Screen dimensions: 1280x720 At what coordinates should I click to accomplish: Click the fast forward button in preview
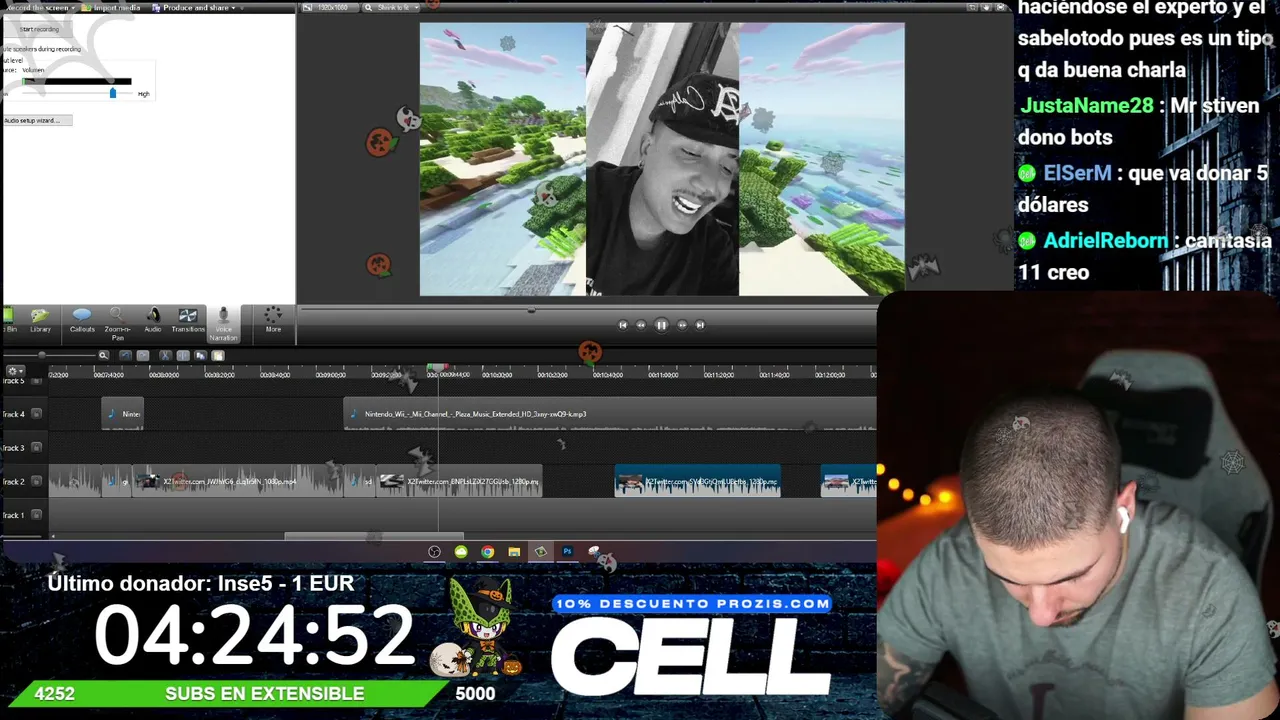coord(682,325)
